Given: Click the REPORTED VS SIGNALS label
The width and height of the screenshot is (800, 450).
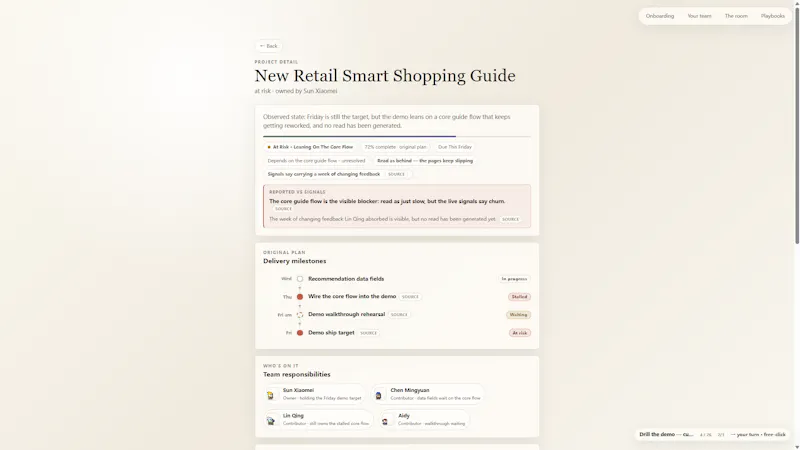Looking at the screenshot, I should click(x=297, y=192).
